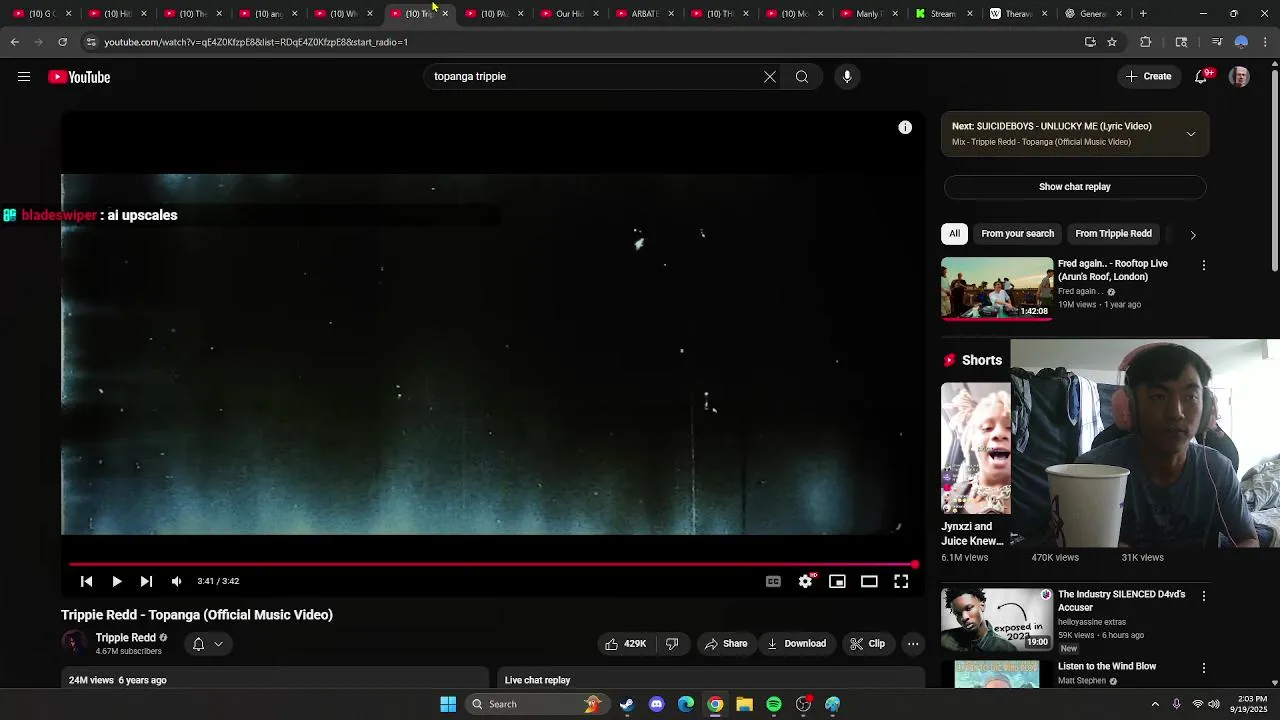This screenshot has width=1280, height=720.
Task: Open Listen to the Wind Blow video
Action: 1107,667
